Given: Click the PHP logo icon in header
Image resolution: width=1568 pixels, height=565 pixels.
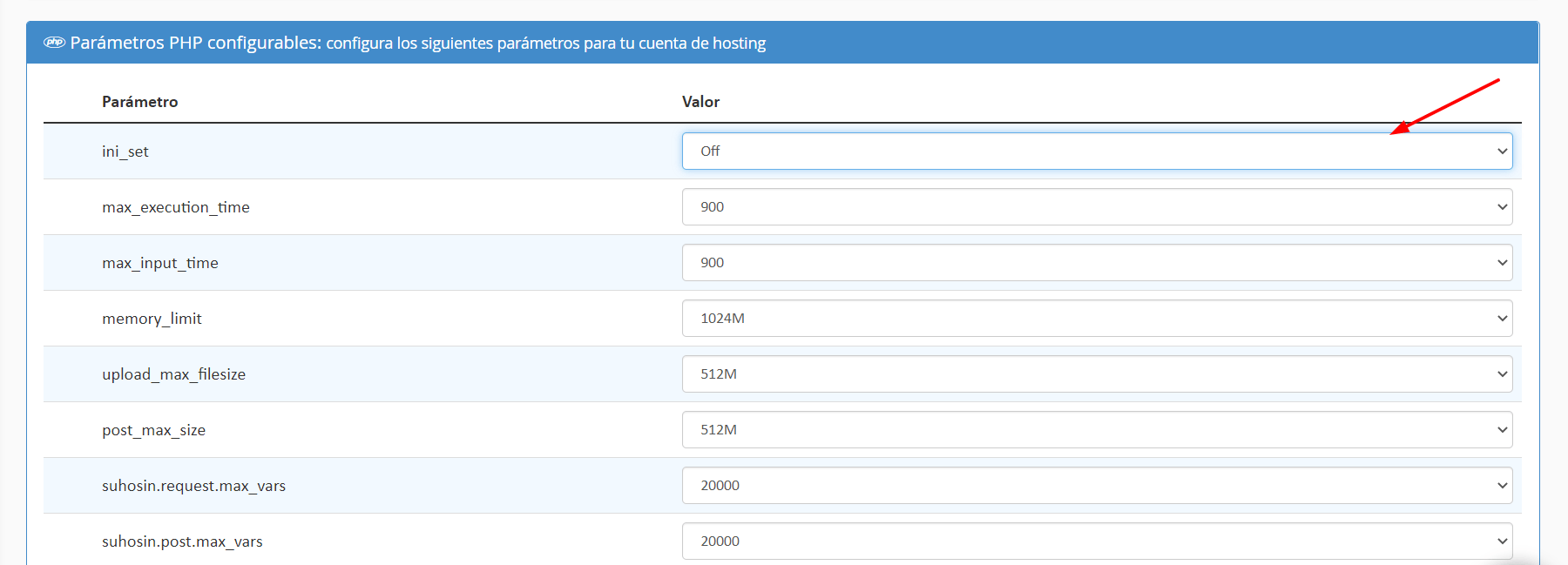Looking at the screenshot, I should (x=55, y=43).
